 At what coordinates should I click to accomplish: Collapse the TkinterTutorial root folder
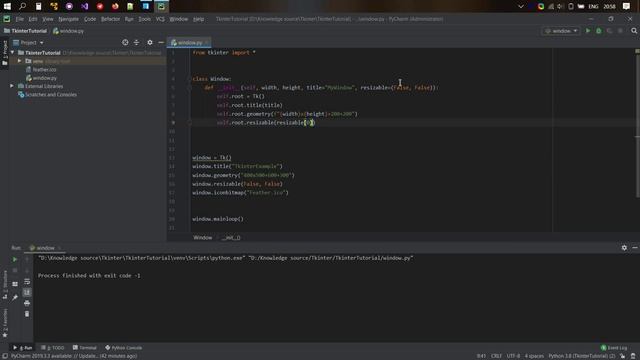tap(13, 53)
